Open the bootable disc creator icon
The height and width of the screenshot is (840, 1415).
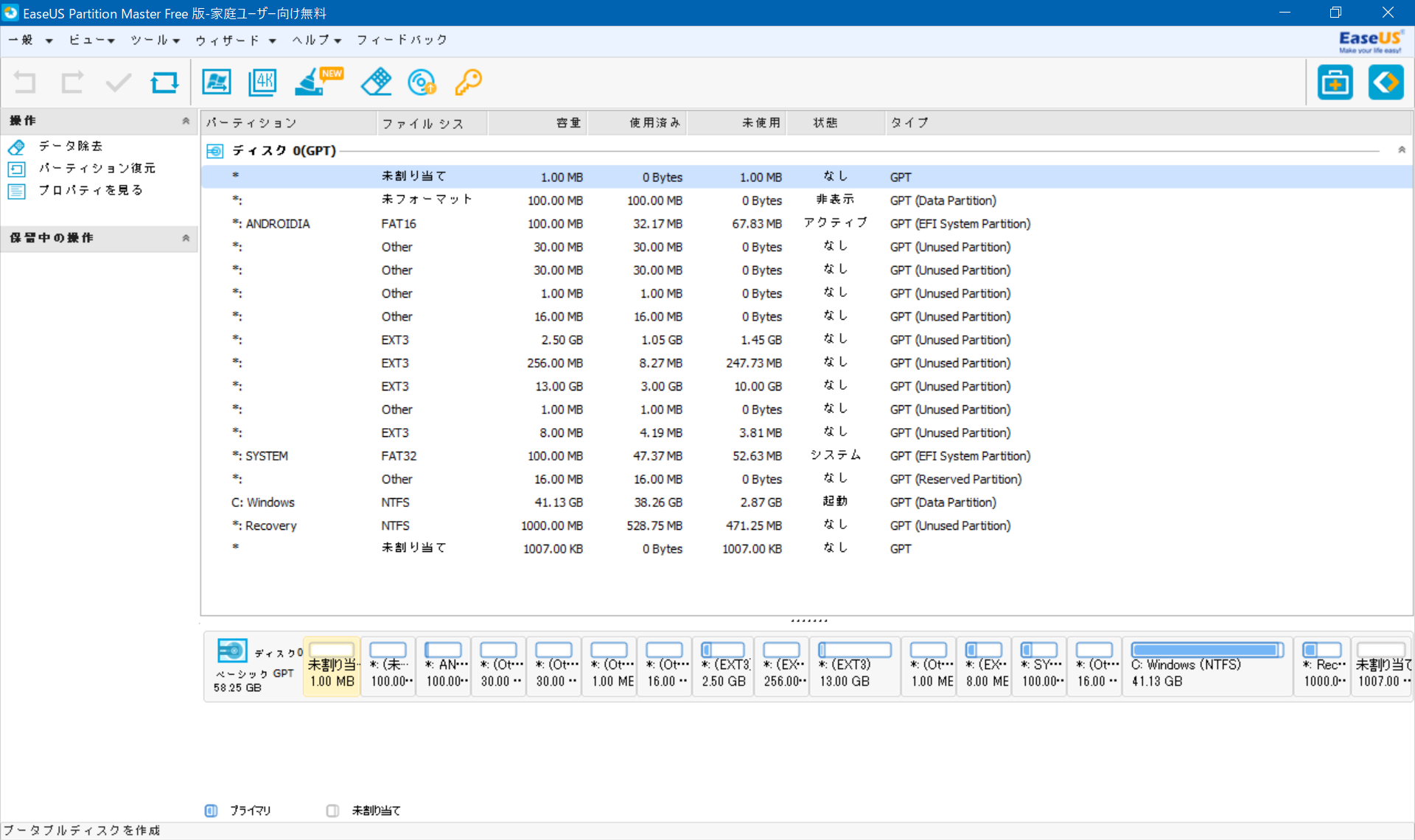point(422,83)
